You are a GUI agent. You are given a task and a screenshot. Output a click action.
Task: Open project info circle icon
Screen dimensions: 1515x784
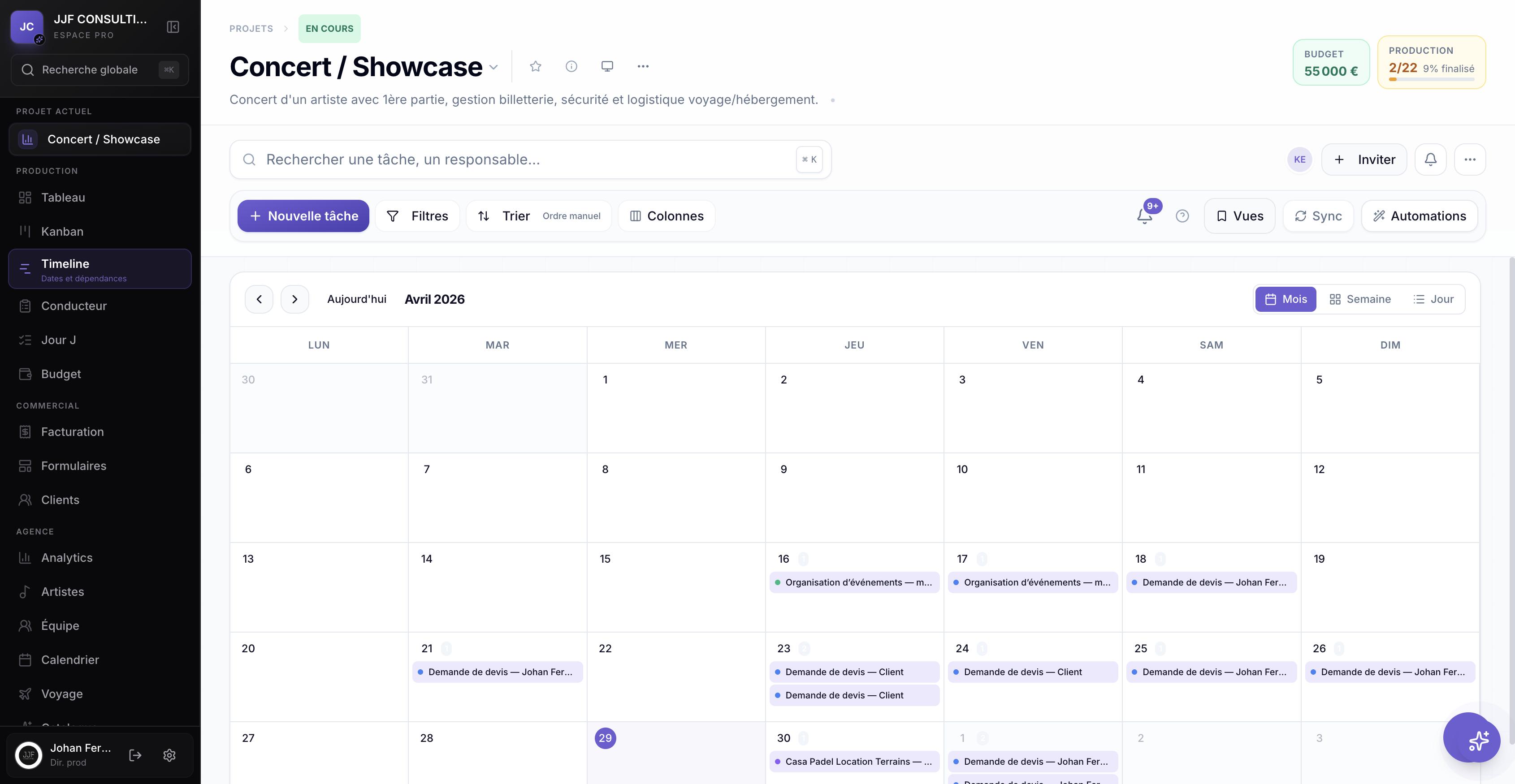[x=571, y=66]
